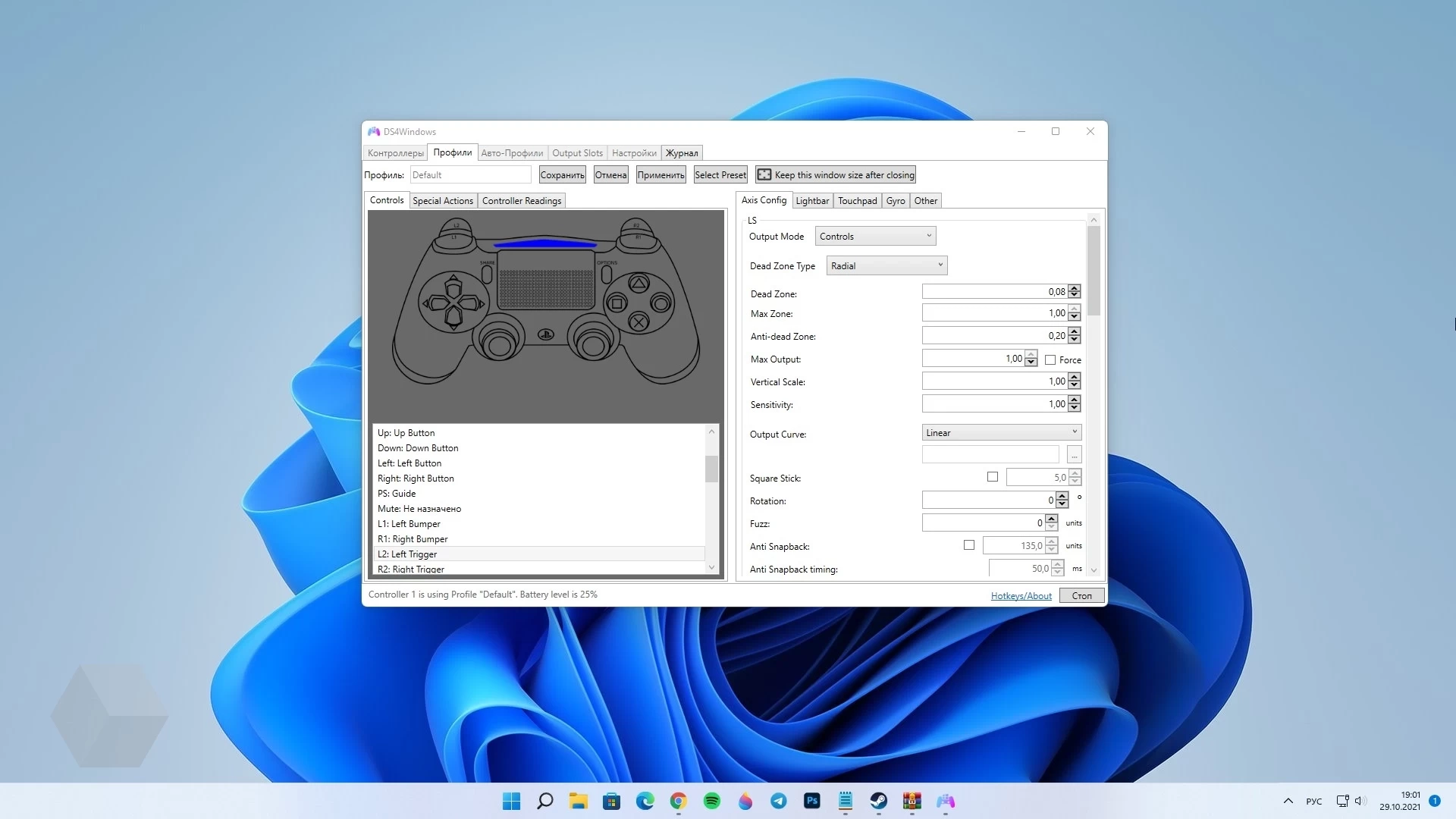This screenshot has height=819, width=1456.
Task: Open Photoshop from taskbar
Action: coord(812,801)
